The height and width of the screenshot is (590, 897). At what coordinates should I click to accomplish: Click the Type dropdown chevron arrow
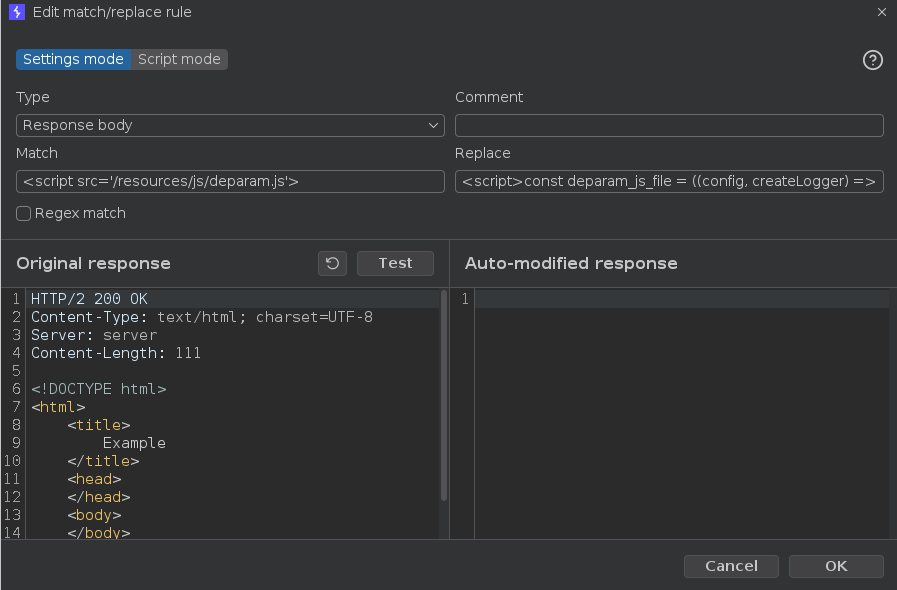click(x=433, y=125)
